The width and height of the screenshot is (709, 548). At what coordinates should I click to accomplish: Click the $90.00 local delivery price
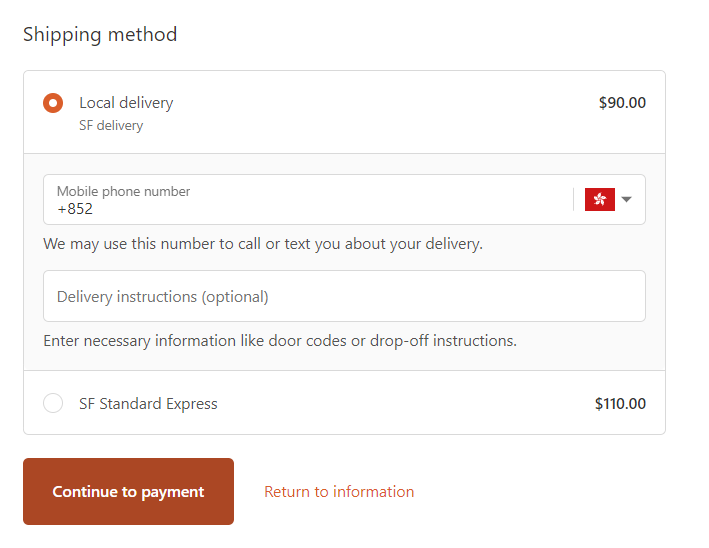[x=622, y=103]
